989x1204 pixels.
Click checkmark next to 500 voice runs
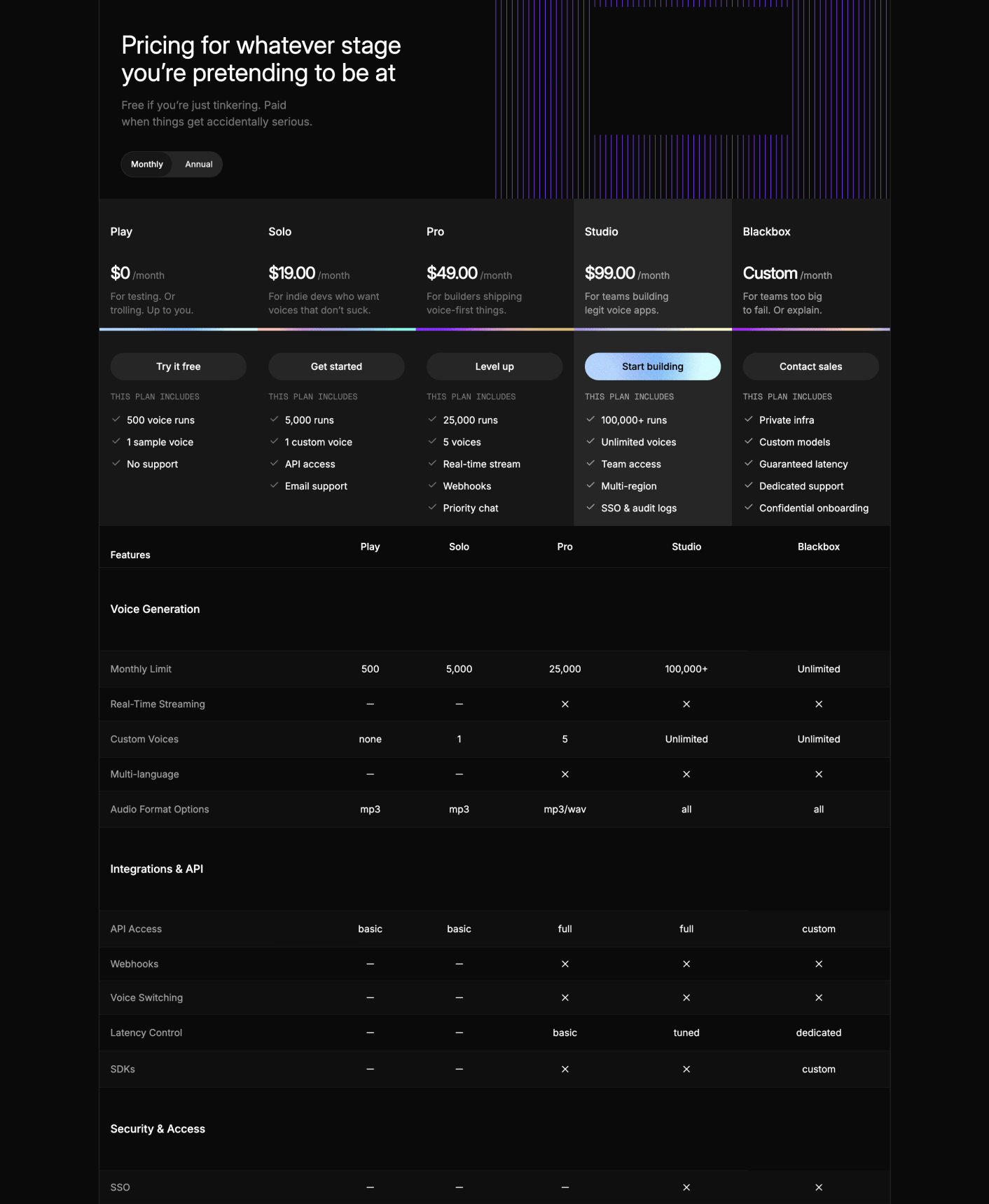116,420
